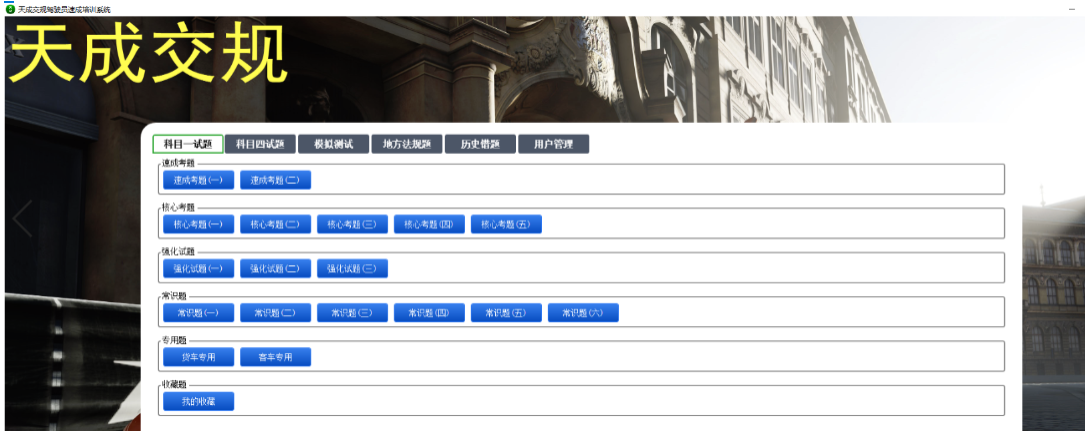This screenshot has width=1085, height=431.
Task: Click the 速成考题 group label
Action: [x=179, y=164]
